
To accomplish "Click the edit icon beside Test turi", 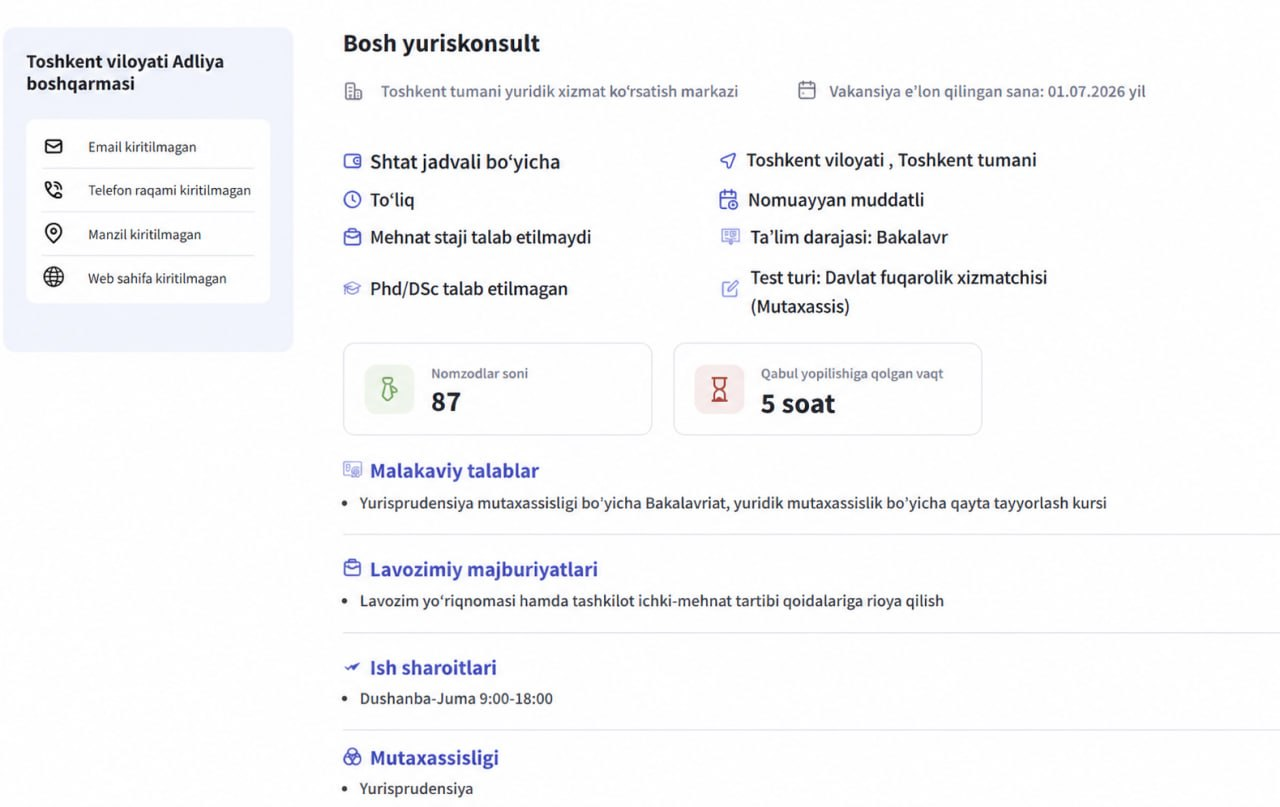I will (730, 289).
